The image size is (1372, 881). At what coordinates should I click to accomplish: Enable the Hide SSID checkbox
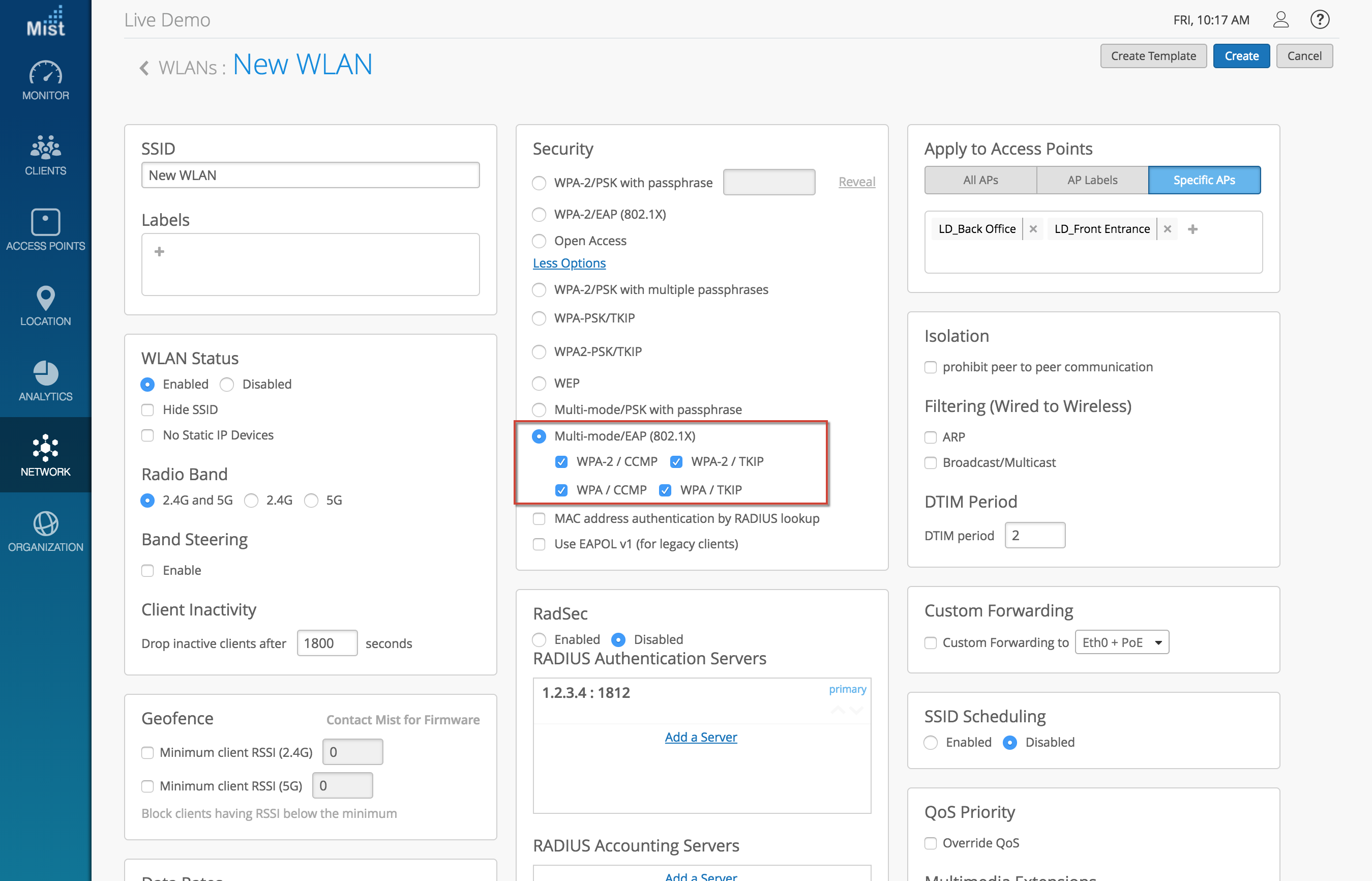click(147, 409)
